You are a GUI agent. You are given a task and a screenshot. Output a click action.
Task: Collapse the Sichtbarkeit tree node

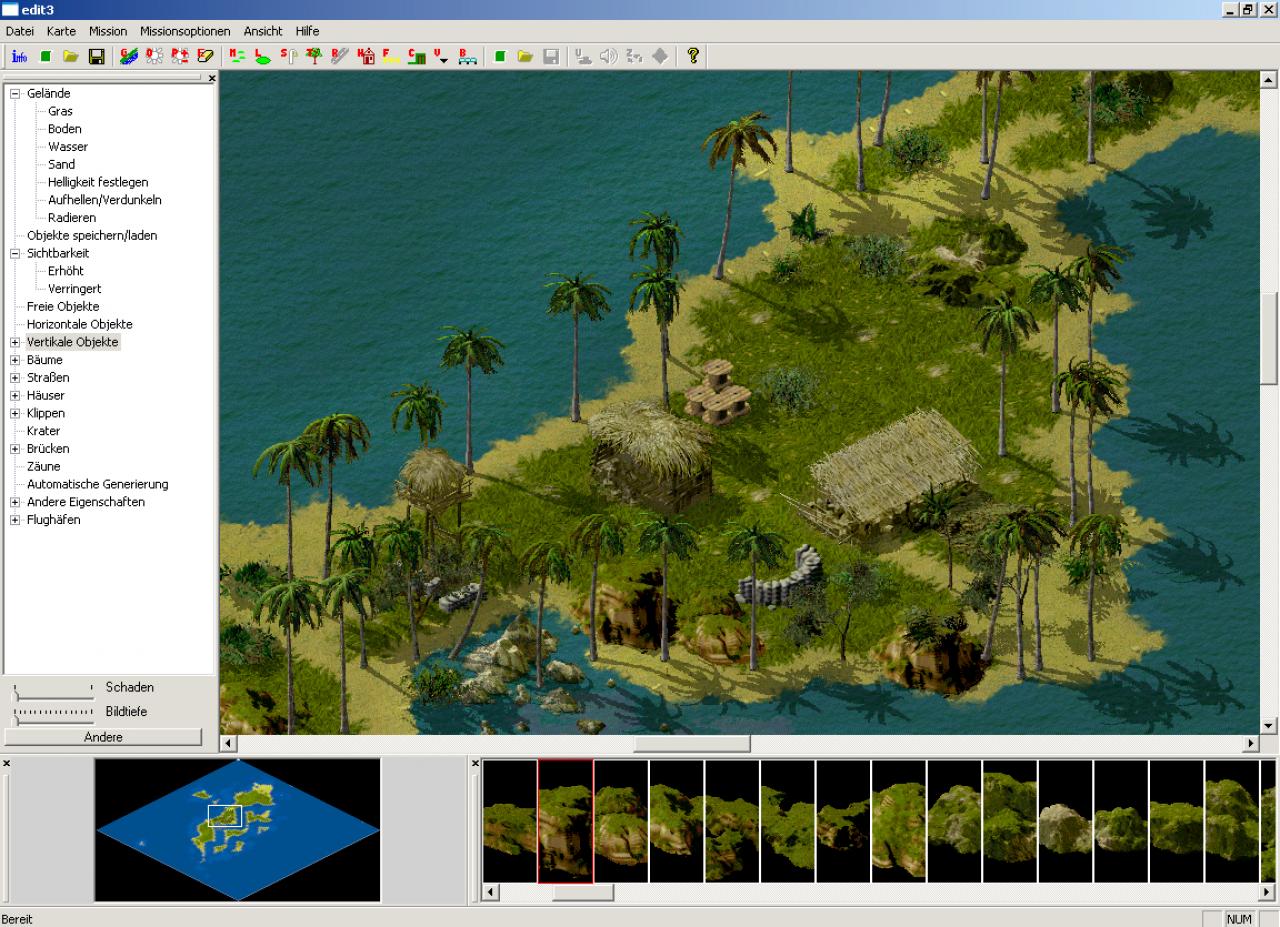coord(15,254)
